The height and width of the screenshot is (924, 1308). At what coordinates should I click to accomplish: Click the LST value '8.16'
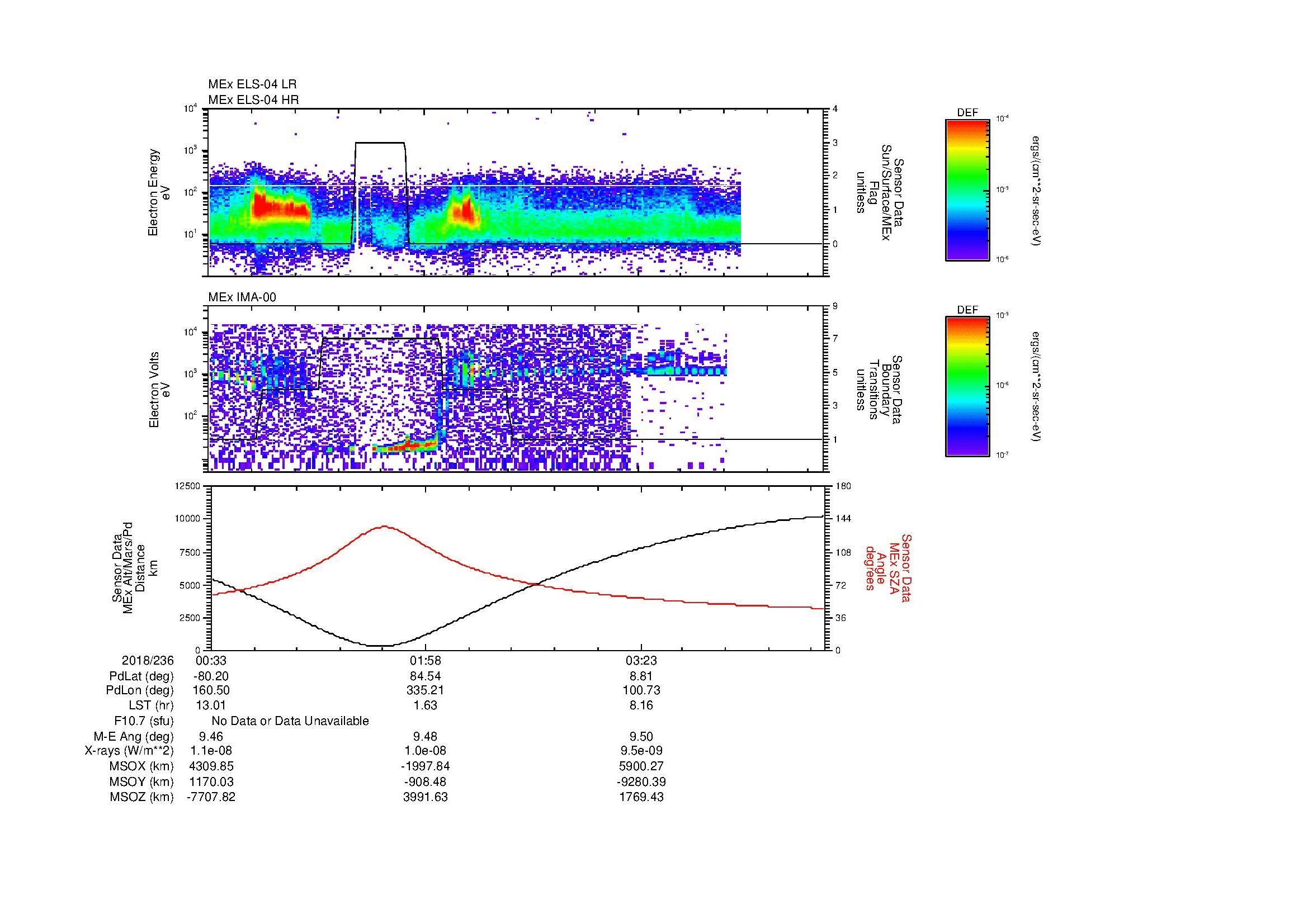[641, 705]
